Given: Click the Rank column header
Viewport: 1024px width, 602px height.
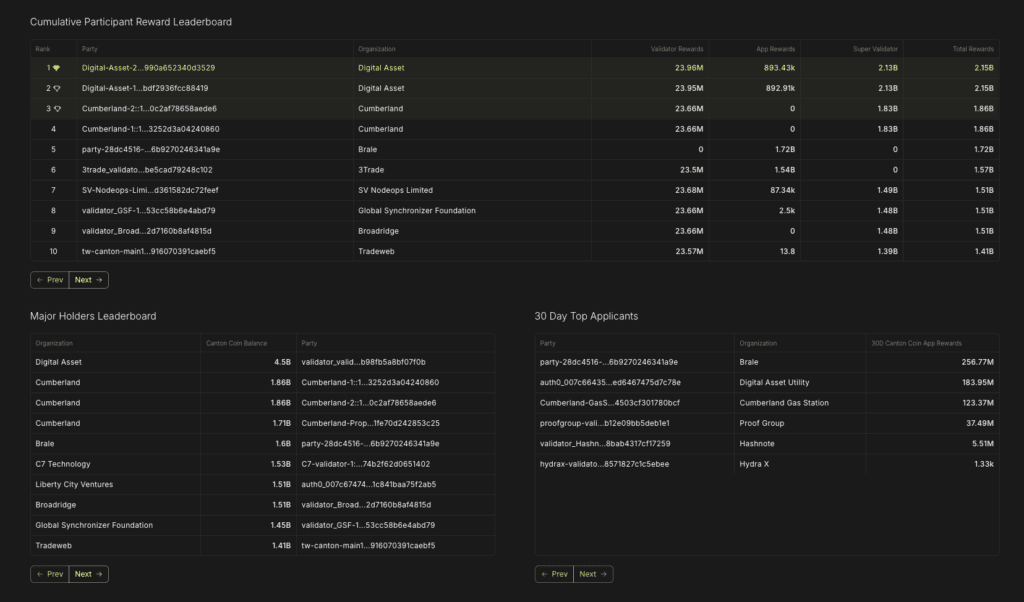Looking at the screenshot, I should point(42,49).
